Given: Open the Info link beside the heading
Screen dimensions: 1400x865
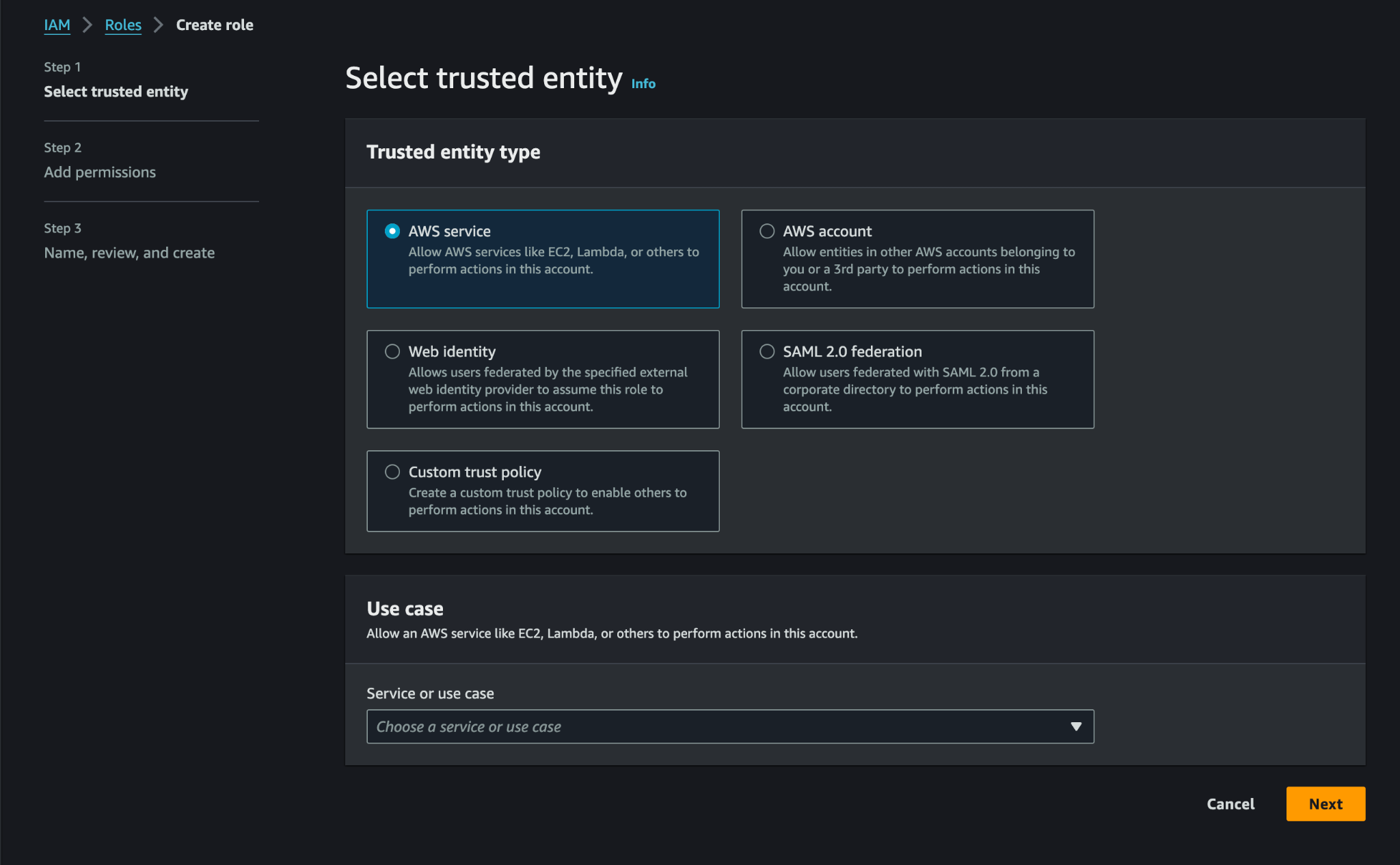Looking at the screenshot, I should pos(643,83).
